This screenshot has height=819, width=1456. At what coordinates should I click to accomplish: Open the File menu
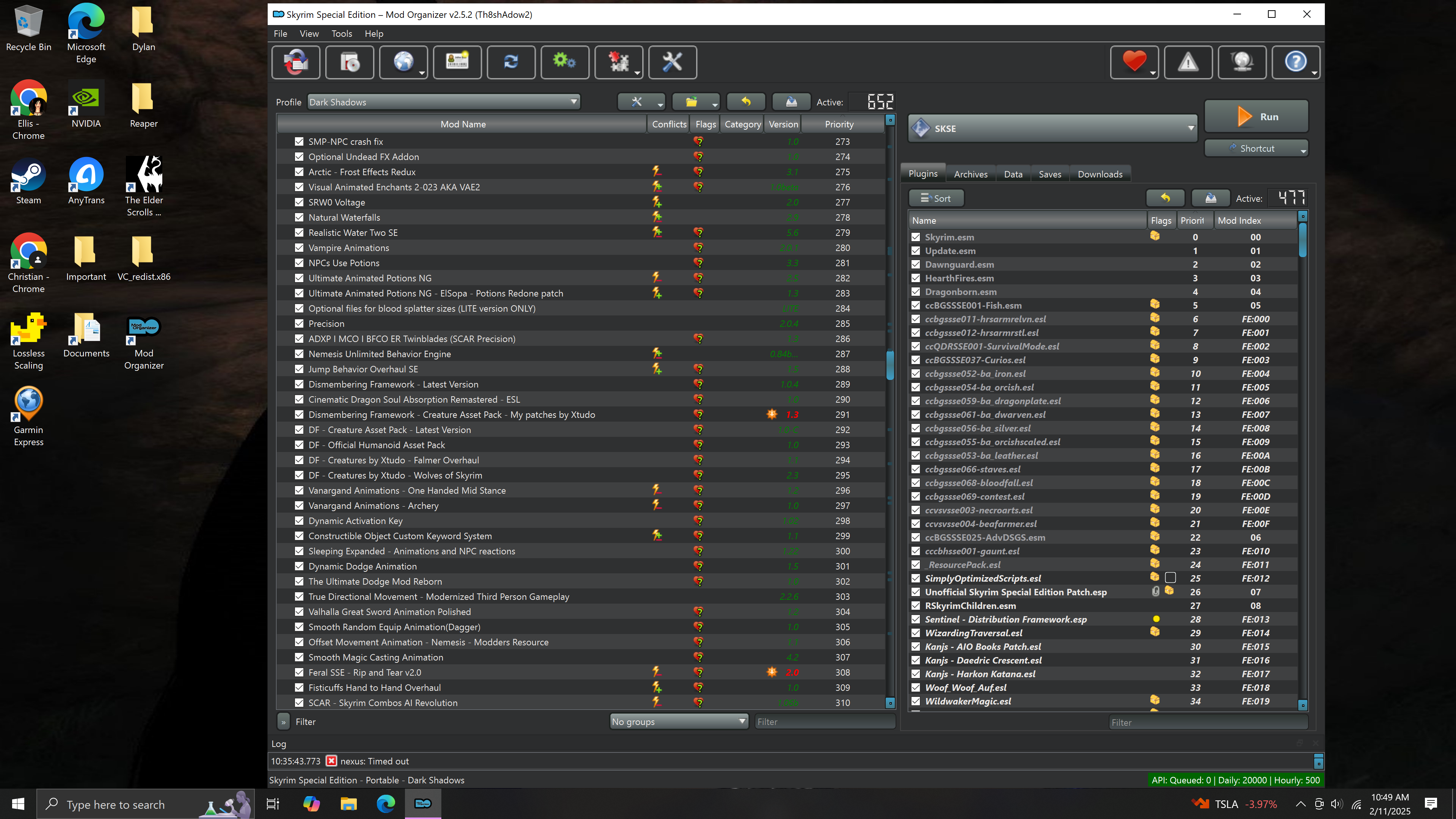[x=280, y=33]
